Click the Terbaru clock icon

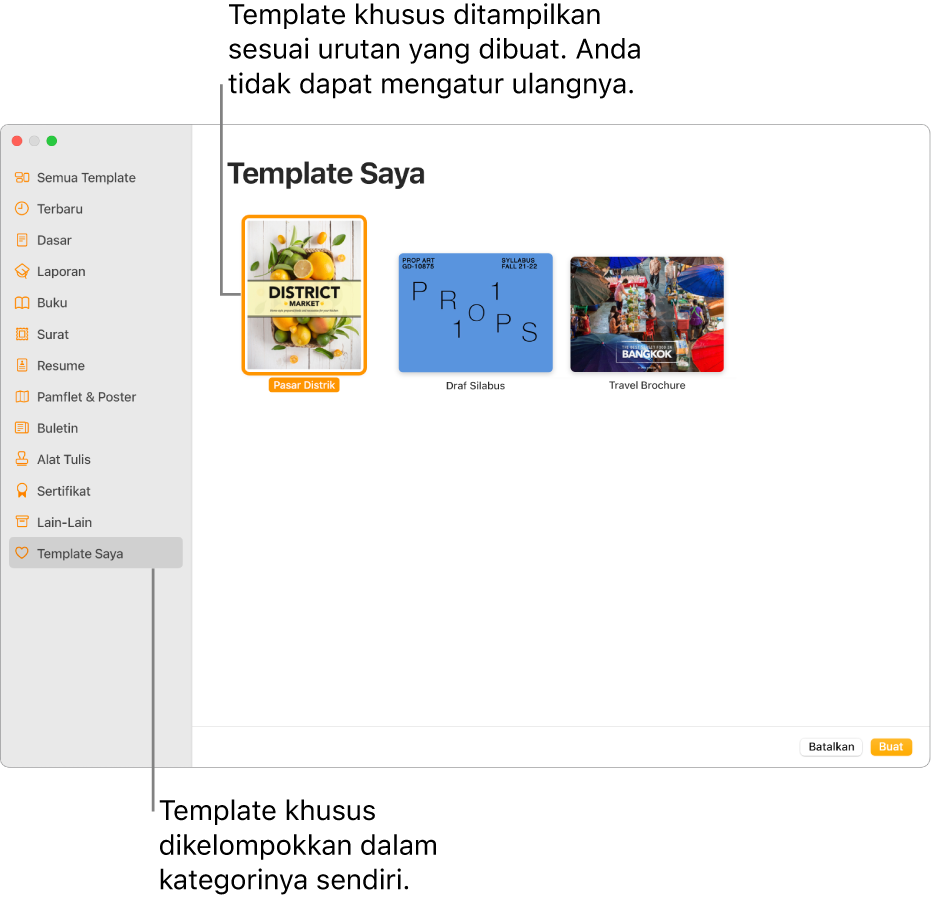pos(22,209)
